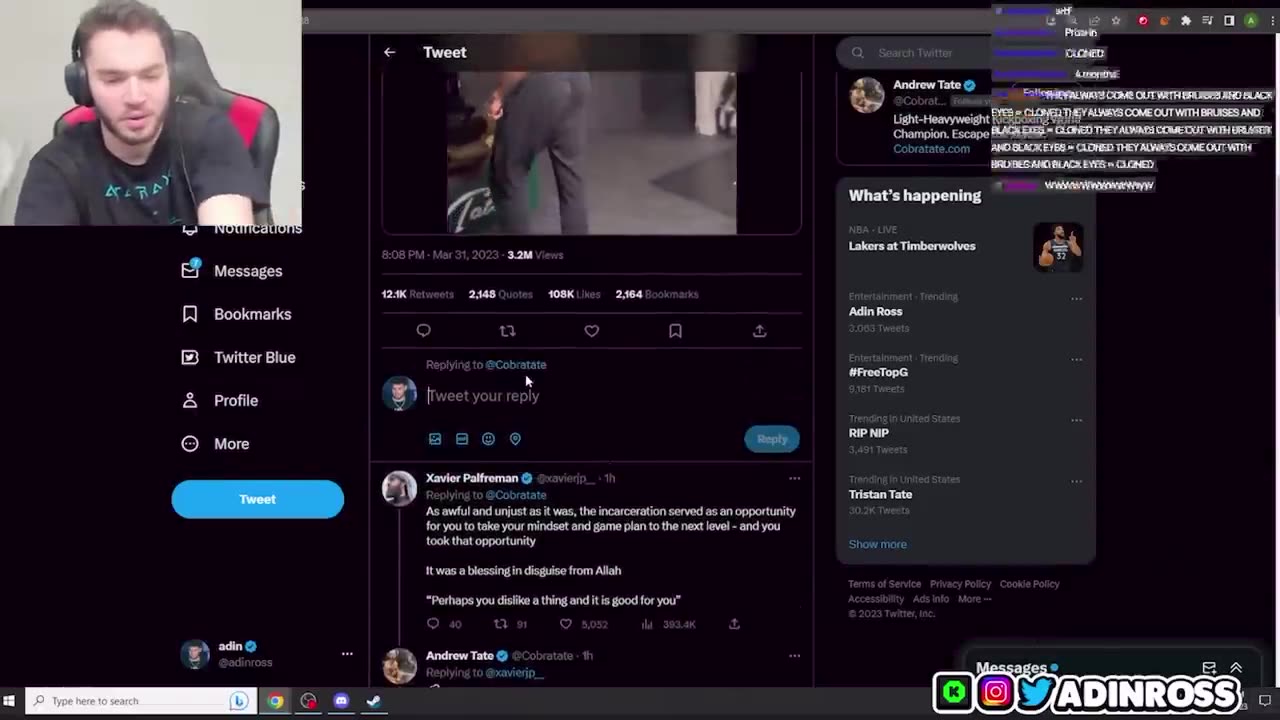This screenshot has height=720, width=1280.
Task: Click the Reply button
Action: (x=771, y=438)
